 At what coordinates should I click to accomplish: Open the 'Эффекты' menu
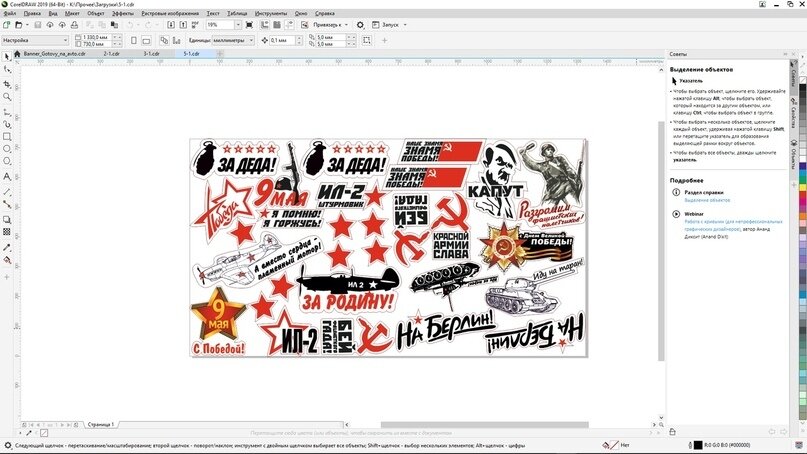coord(123,13)
